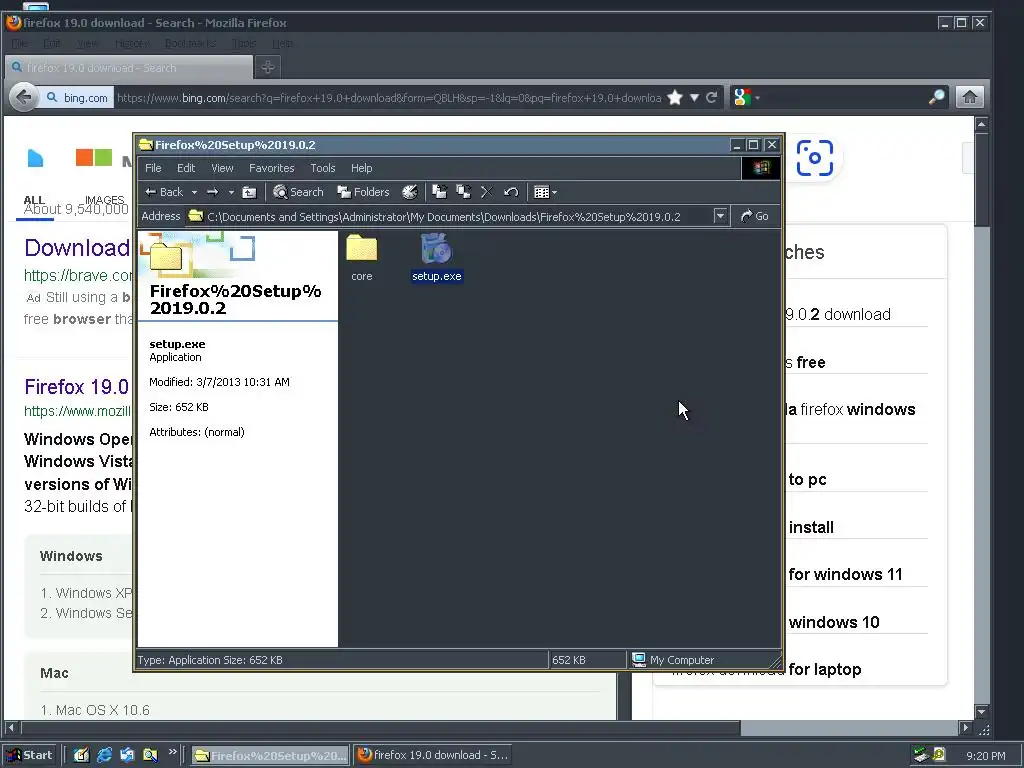Reload the page in Firefox
The image size is (1024, 768).
712,98
